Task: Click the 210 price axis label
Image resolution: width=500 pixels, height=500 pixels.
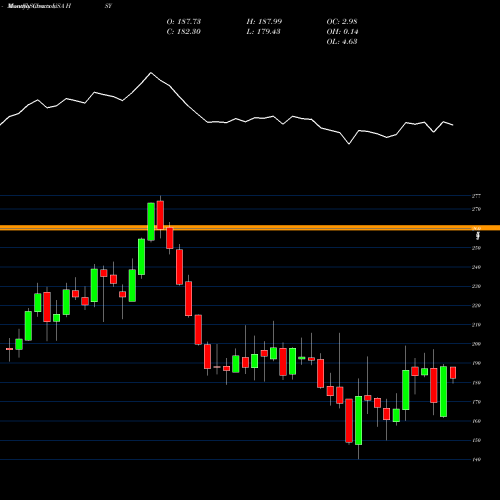Action: pyautogui.click(x=476, y=325)
